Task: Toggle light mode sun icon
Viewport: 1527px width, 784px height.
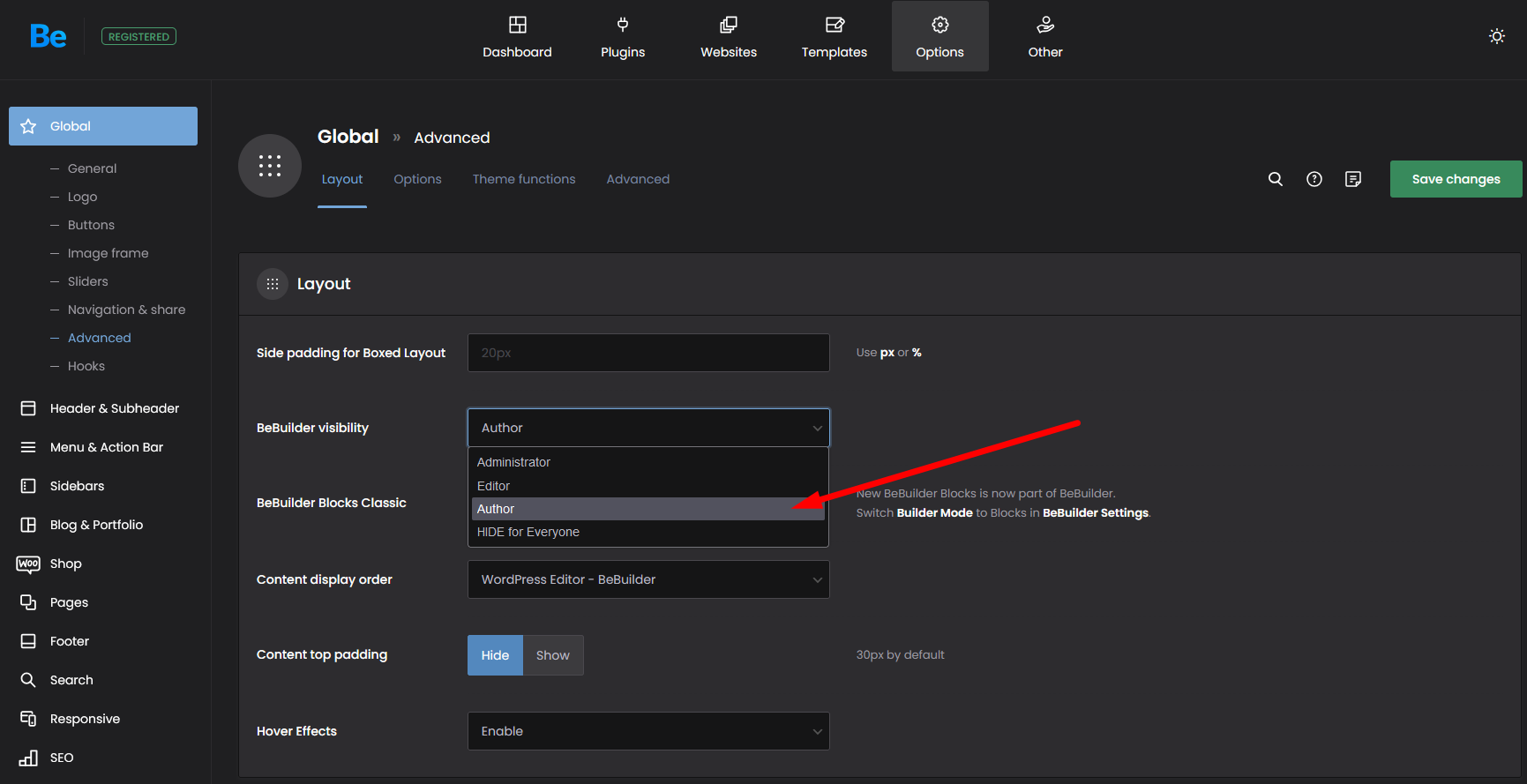Action: (1497, 36)
